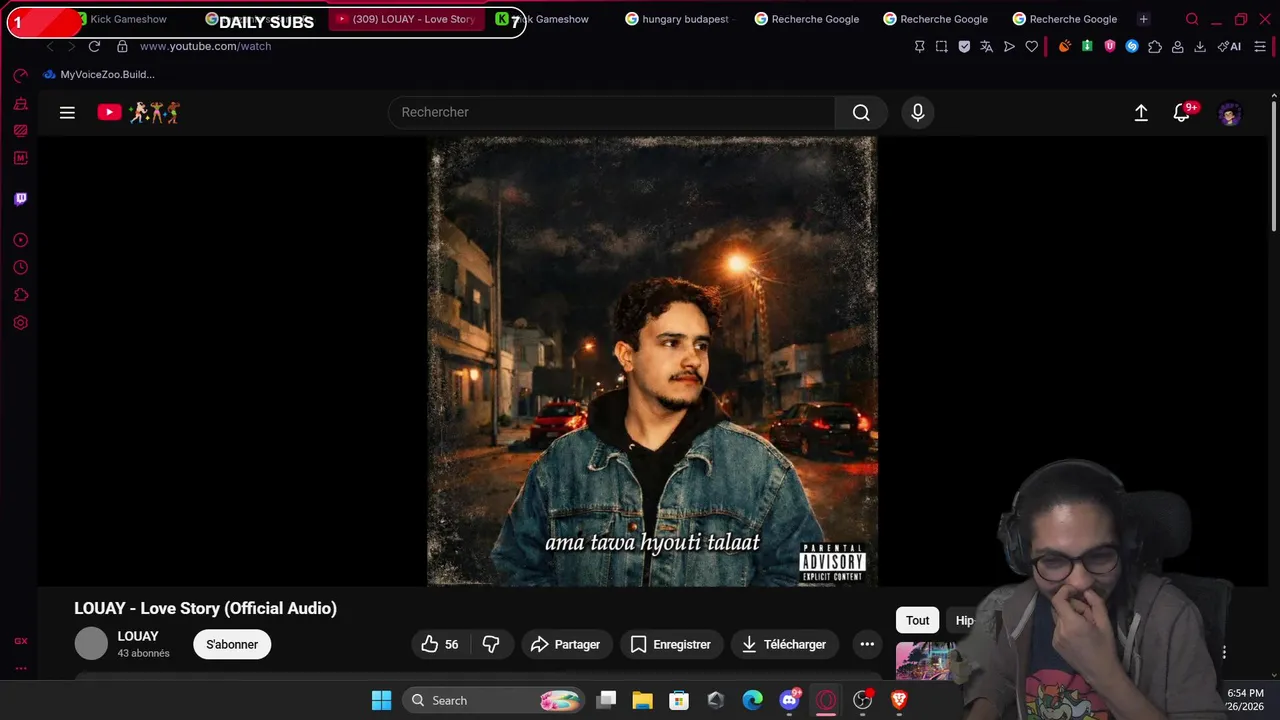This screenshot has width=1280, height=720.
Task: Focus the Rechercher search field
Action: (x=611, y=113)
